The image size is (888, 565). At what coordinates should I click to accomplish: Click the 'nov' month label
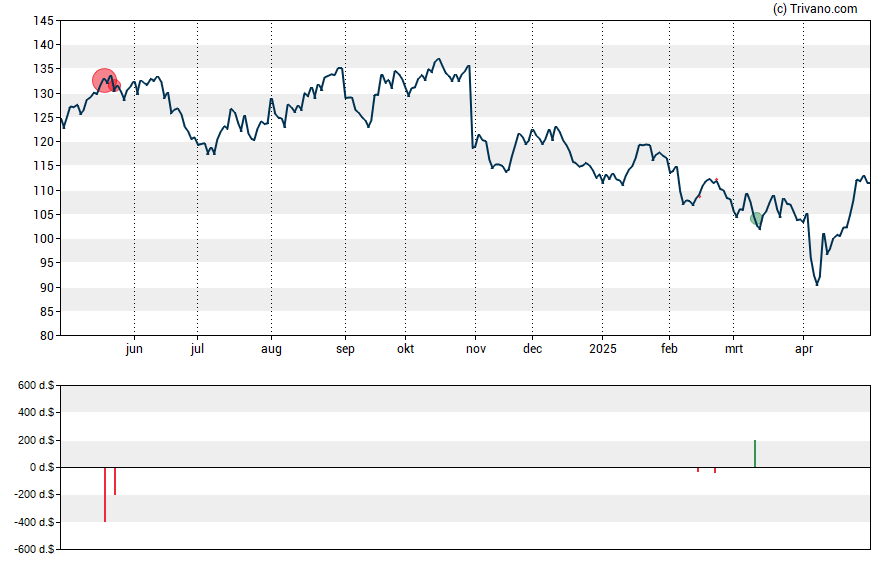[x=476, y=349]
